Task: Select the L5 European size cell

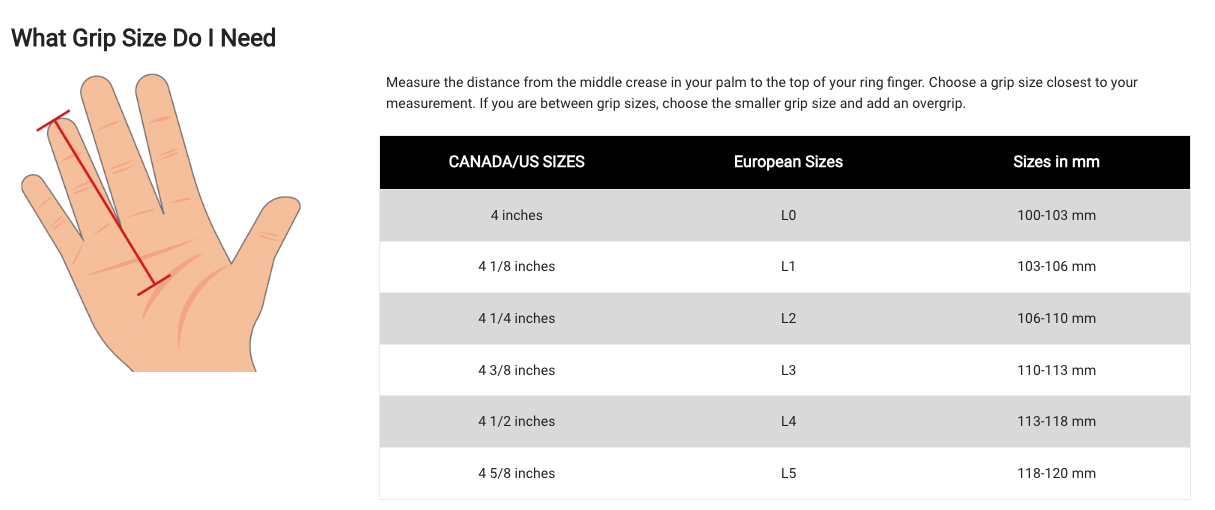Action: click(788, 473)
